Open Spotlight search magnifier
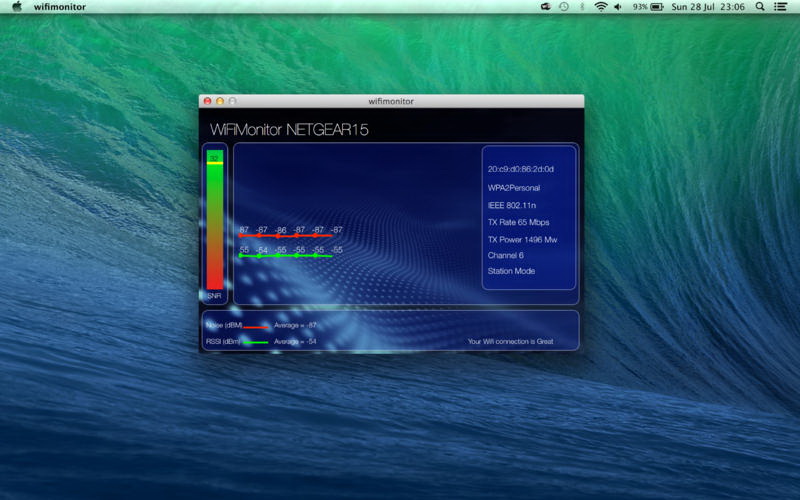This screenshot has height=500, width=800. (760, 7)
